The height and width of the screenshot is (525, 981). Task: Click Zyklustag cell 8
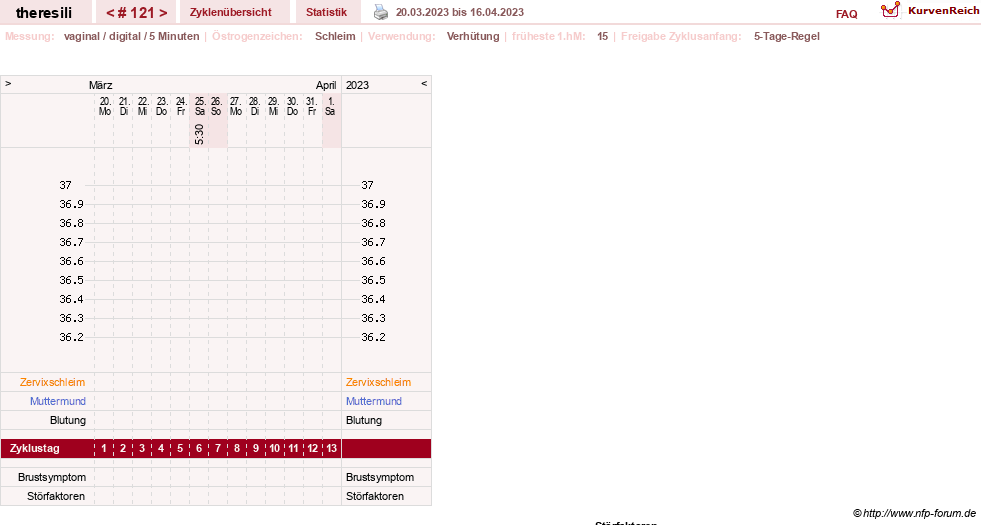tap(236, 449)
